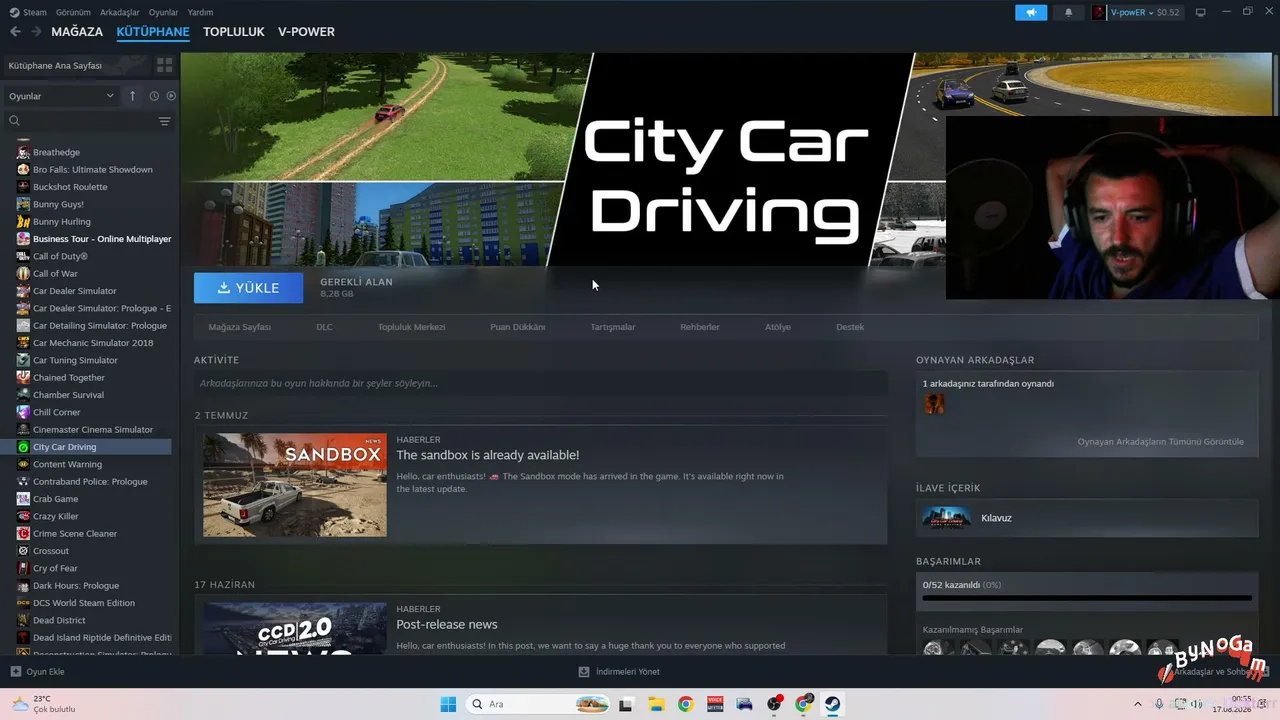Click the achievements progress bar

(x=1087, y=598)
